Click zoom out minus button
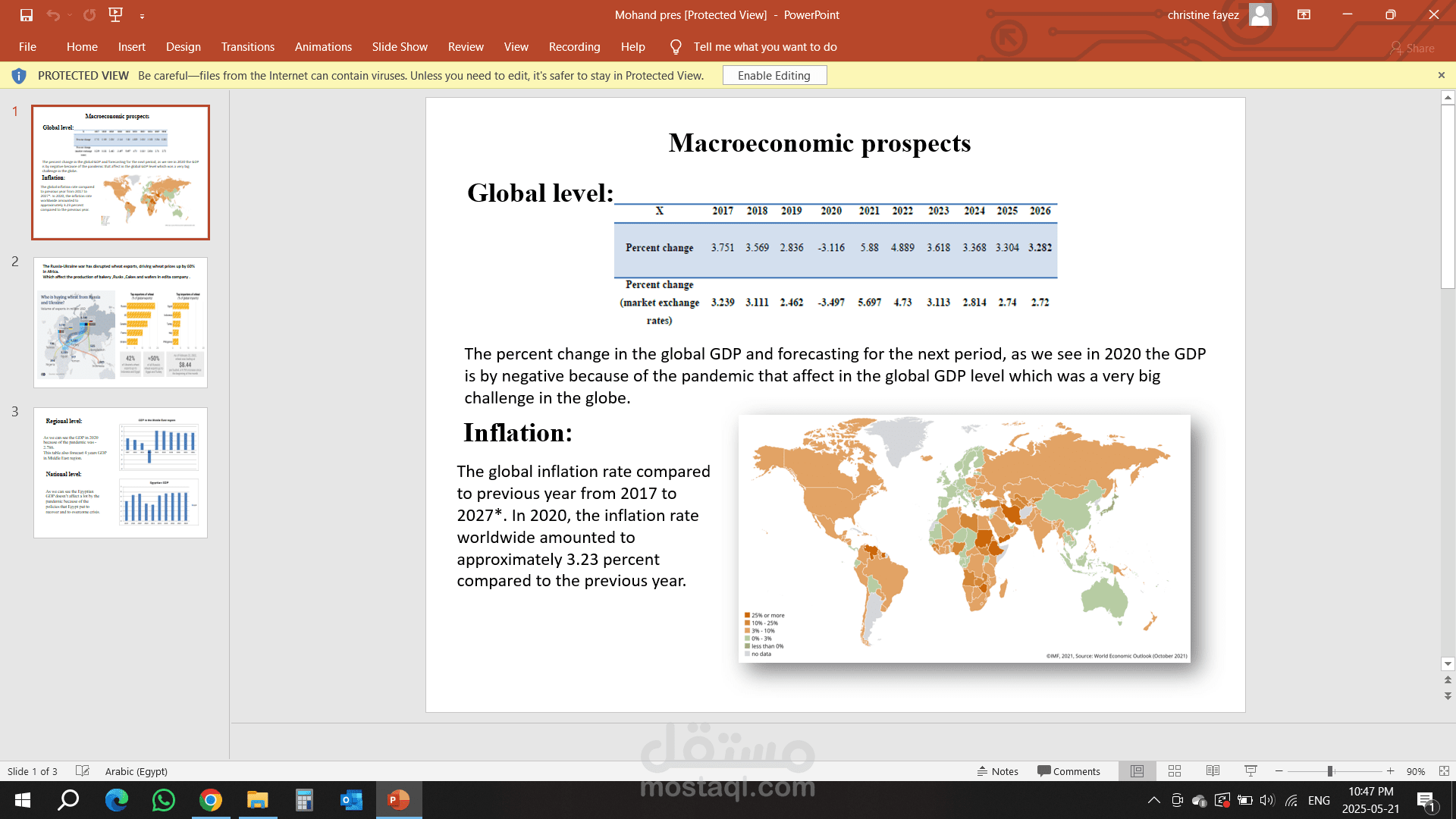 (1279, 771)
